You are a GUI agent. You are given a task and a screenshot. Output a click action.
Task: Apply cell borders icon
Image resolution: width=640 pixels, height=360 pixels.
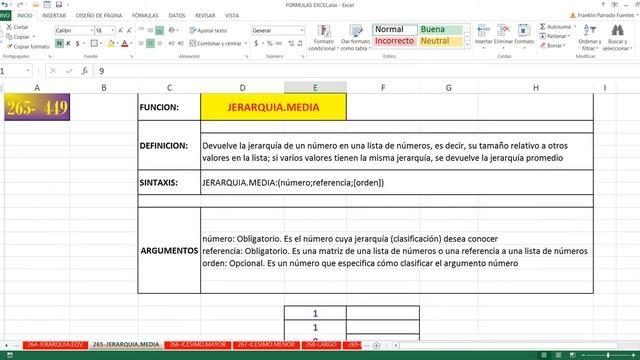coord(94,43)
